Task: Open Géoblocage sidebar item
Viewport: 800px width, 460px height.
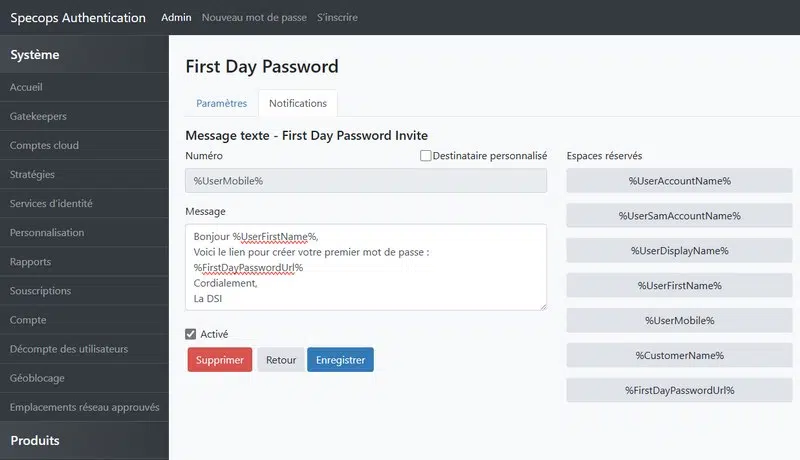Action: click(39, 378)
